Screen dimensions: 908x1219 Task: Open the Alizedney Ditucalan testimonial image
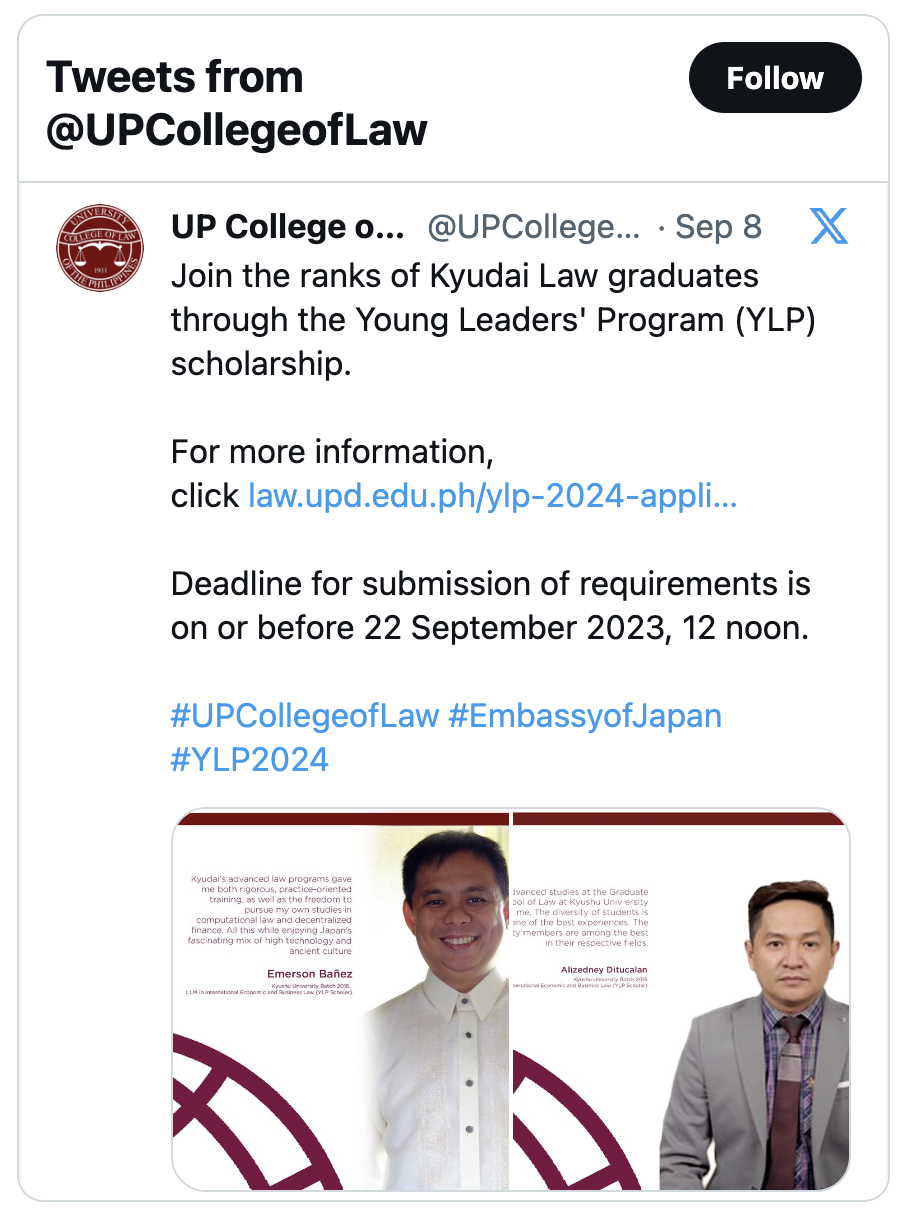coord(681,1000)
